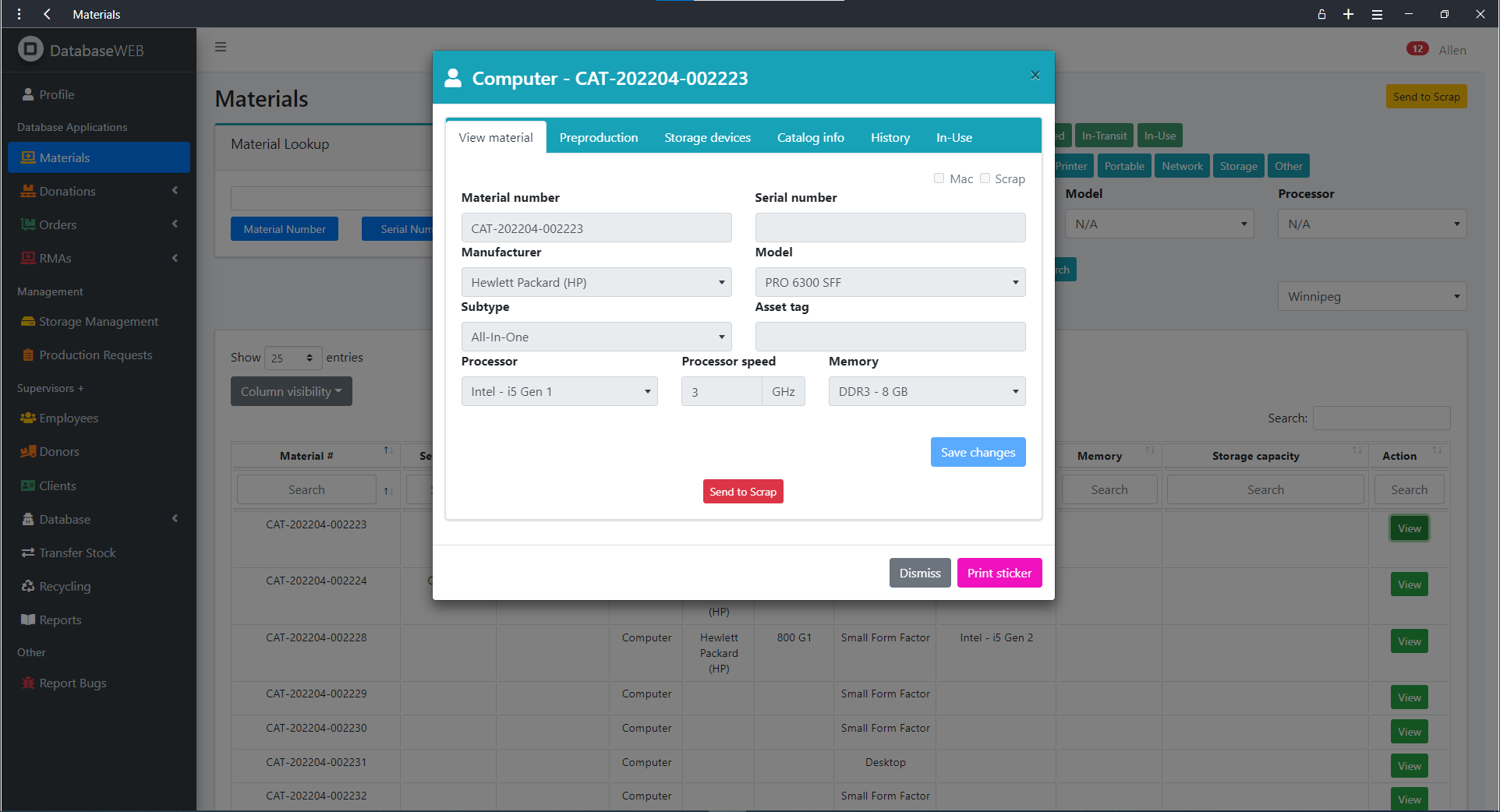This screenshot has width=1500, height=812.
Task: Click the red Send to Scrap button in modal
Action: click(x=743, y=492)
